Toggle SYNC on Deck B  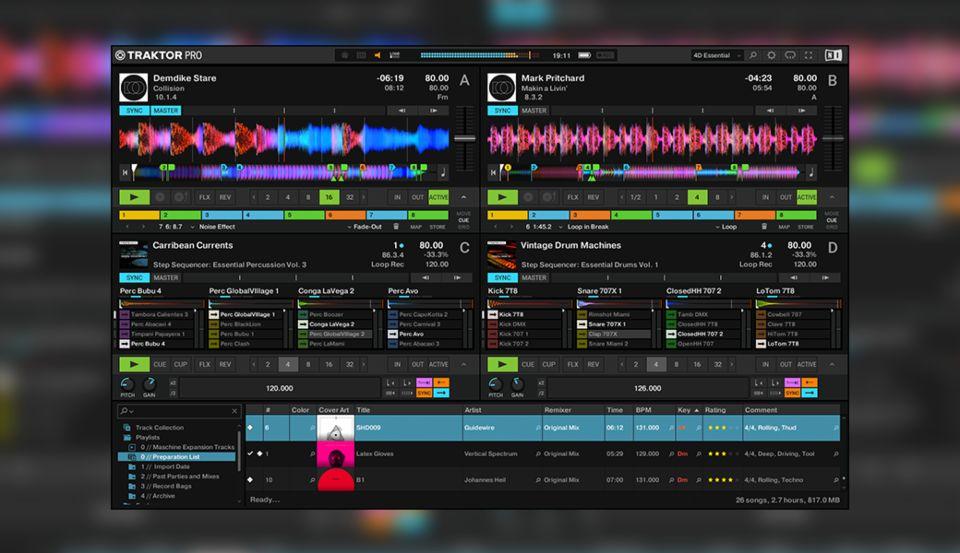pyautogui.click(x=502, y=111)
